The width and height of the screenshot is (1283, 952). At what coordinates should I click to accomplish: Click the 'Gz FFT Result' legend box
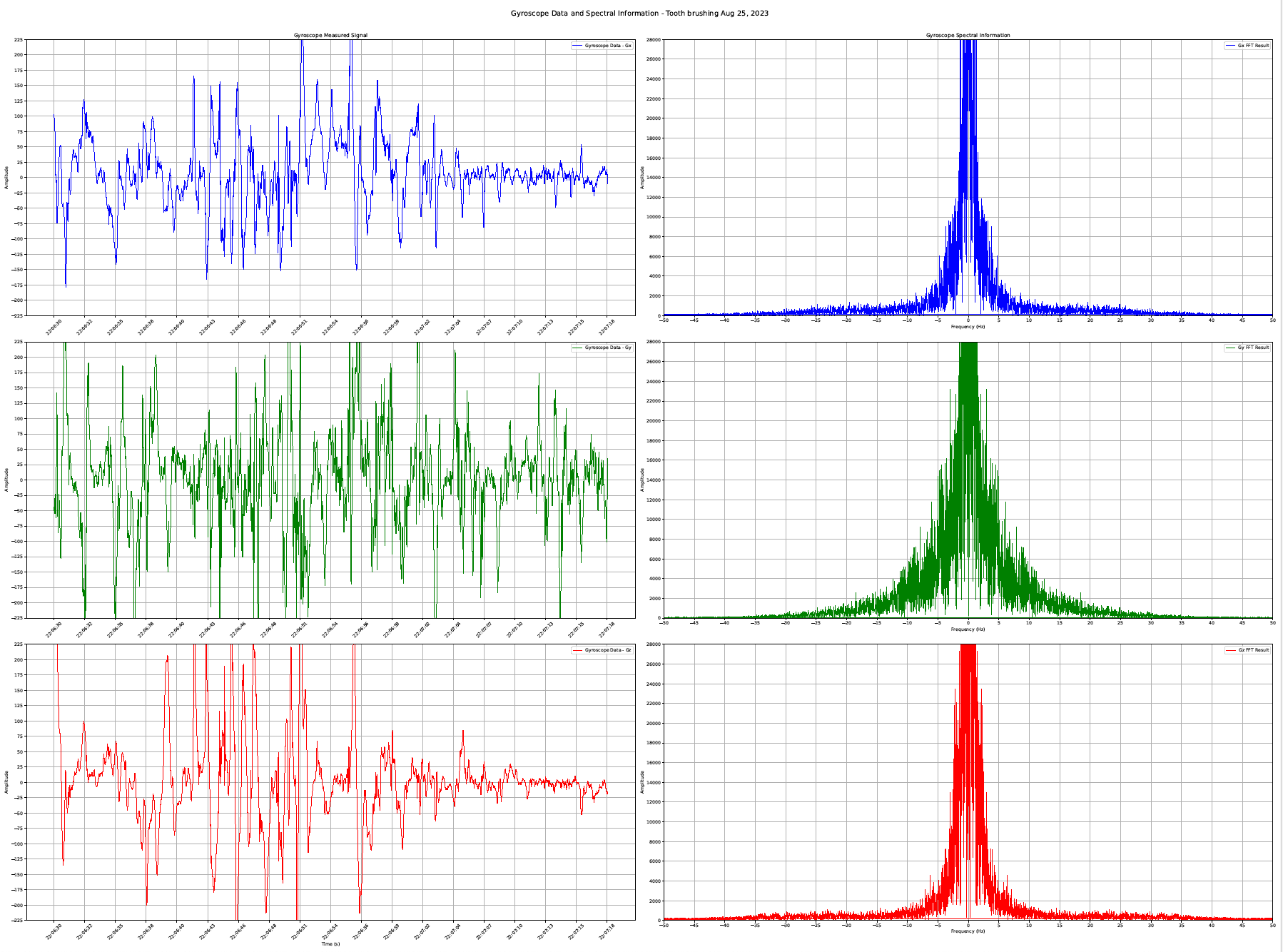1247,650
